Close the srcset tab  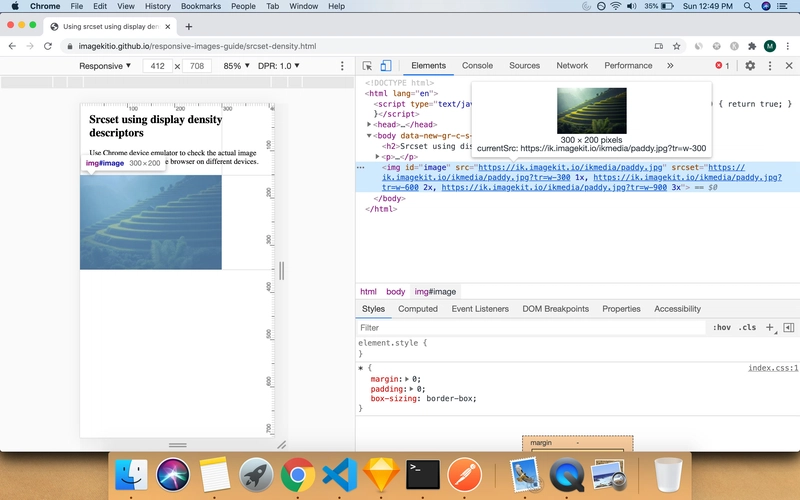(168, 27)
